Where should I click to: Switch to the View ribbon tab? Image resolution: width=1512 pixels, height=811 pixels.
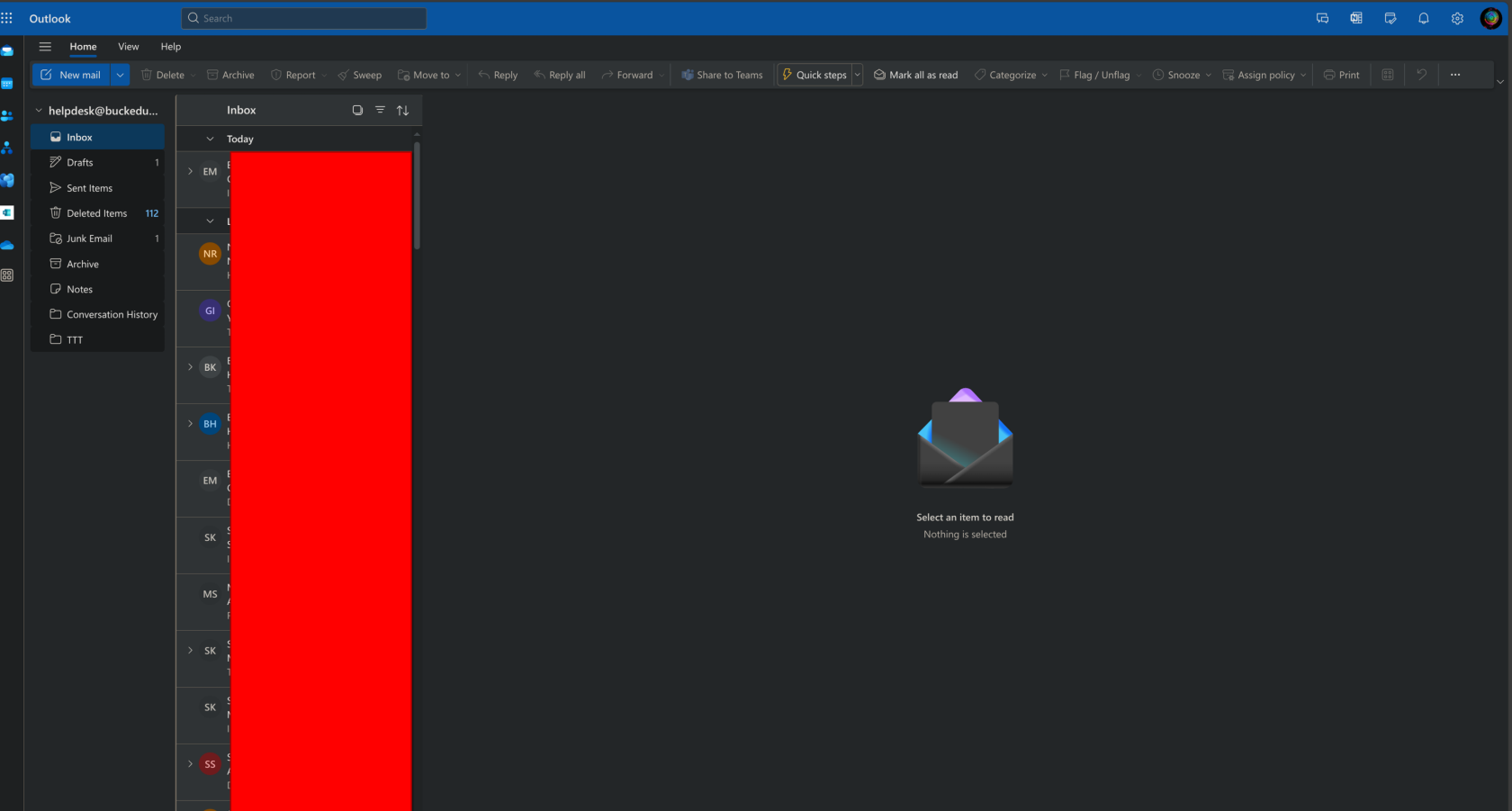[x=129, y=47]
